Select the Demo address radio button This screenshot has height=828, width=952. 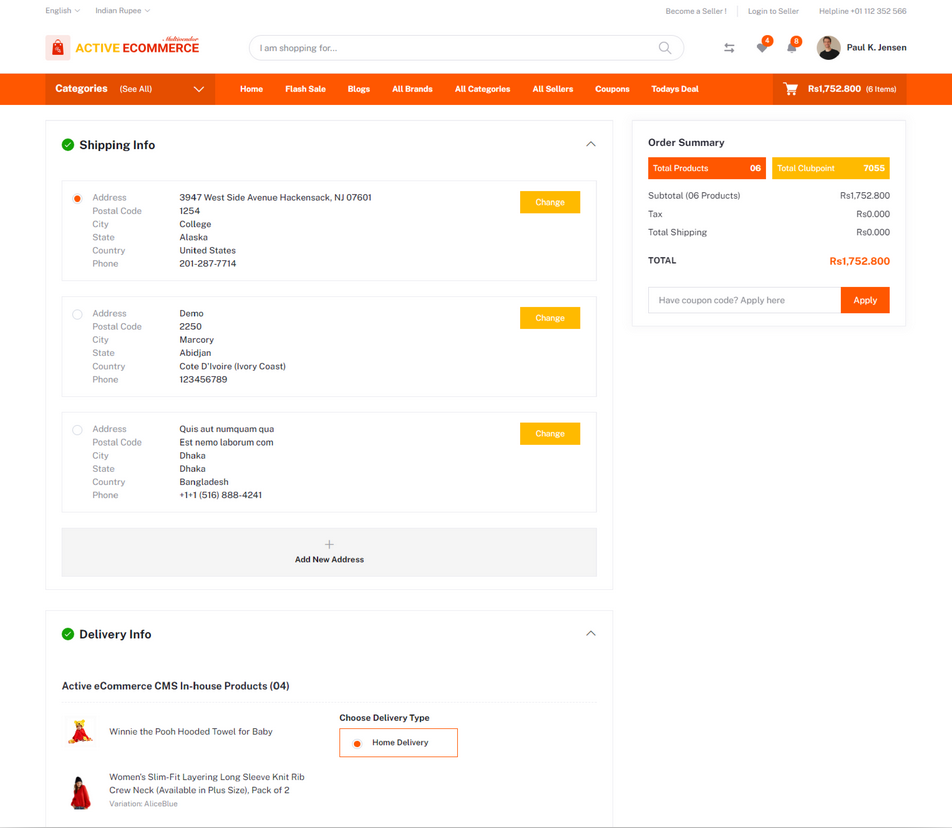tap(77, 314)
